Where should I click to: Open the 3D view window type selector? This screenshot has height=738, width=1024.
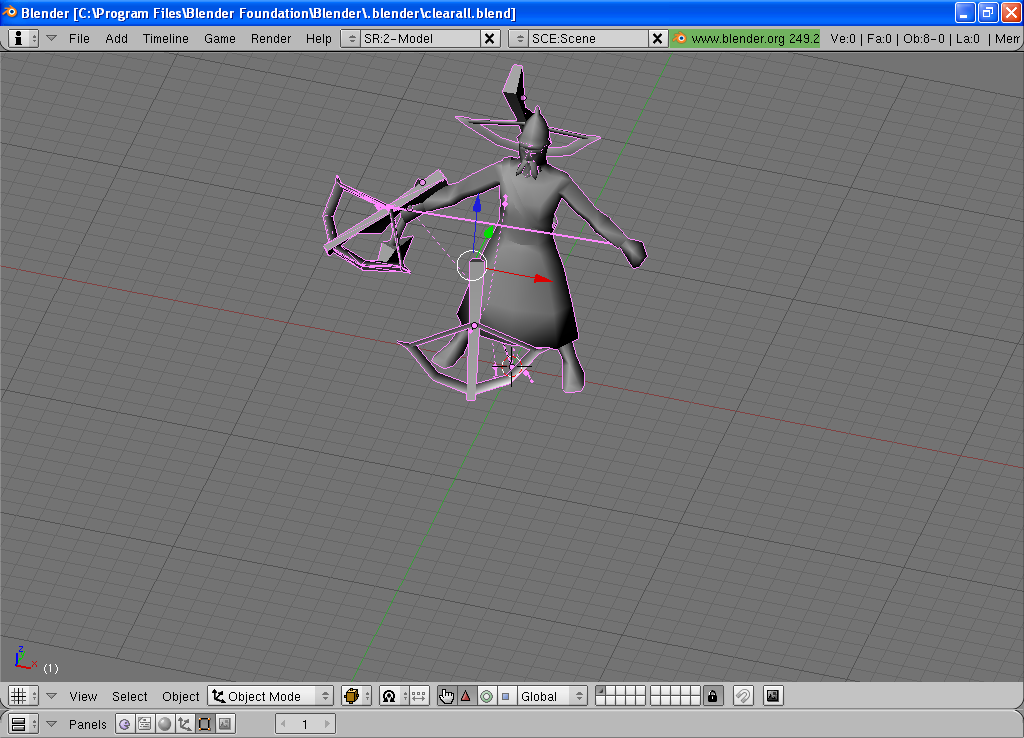click(x=23, y=696)
